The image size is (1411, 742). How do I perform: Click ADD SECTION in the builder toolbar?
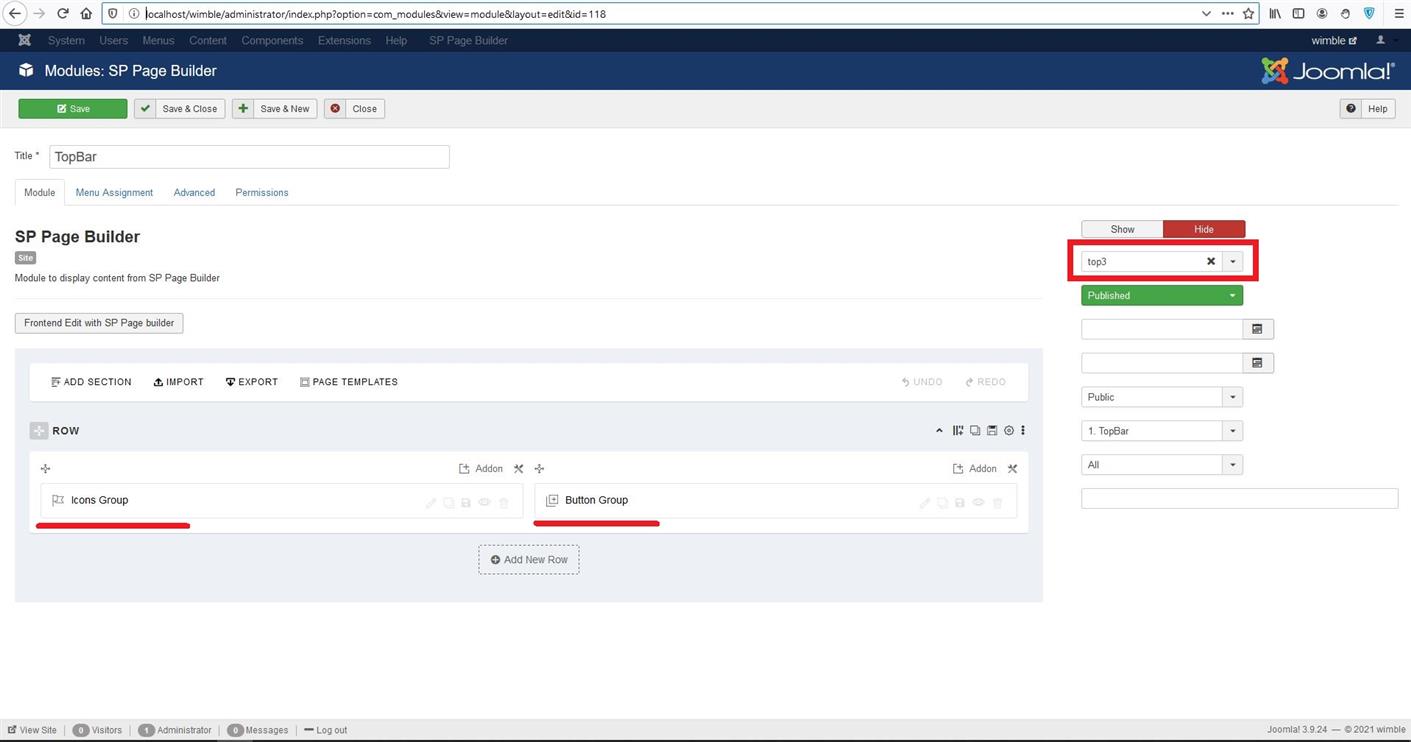(x=91, y=382)
